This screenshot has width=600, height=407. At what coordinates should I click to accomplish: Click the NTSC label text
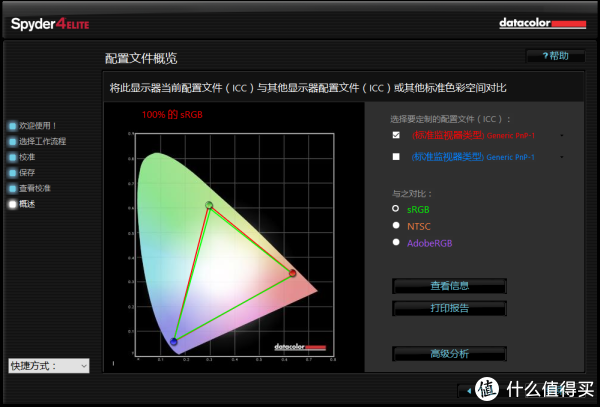point(419,226)
